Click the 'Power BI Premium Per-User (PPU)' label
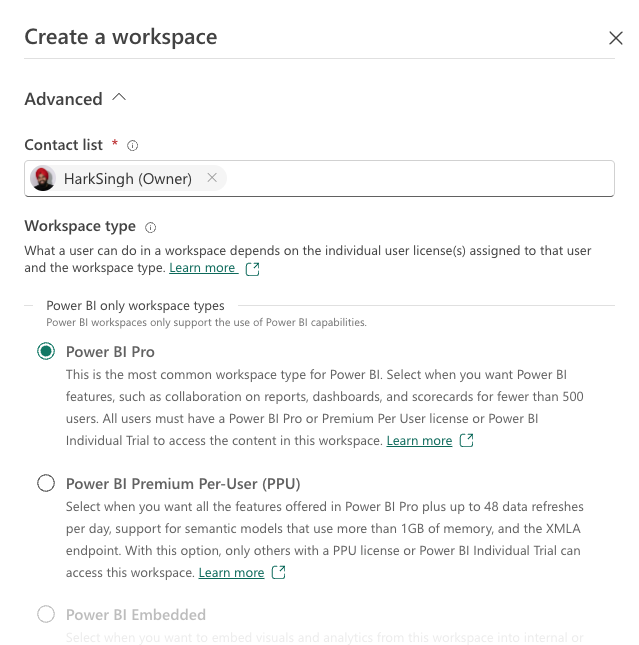This screenshot has width=639, height=645. coord(183,484)
